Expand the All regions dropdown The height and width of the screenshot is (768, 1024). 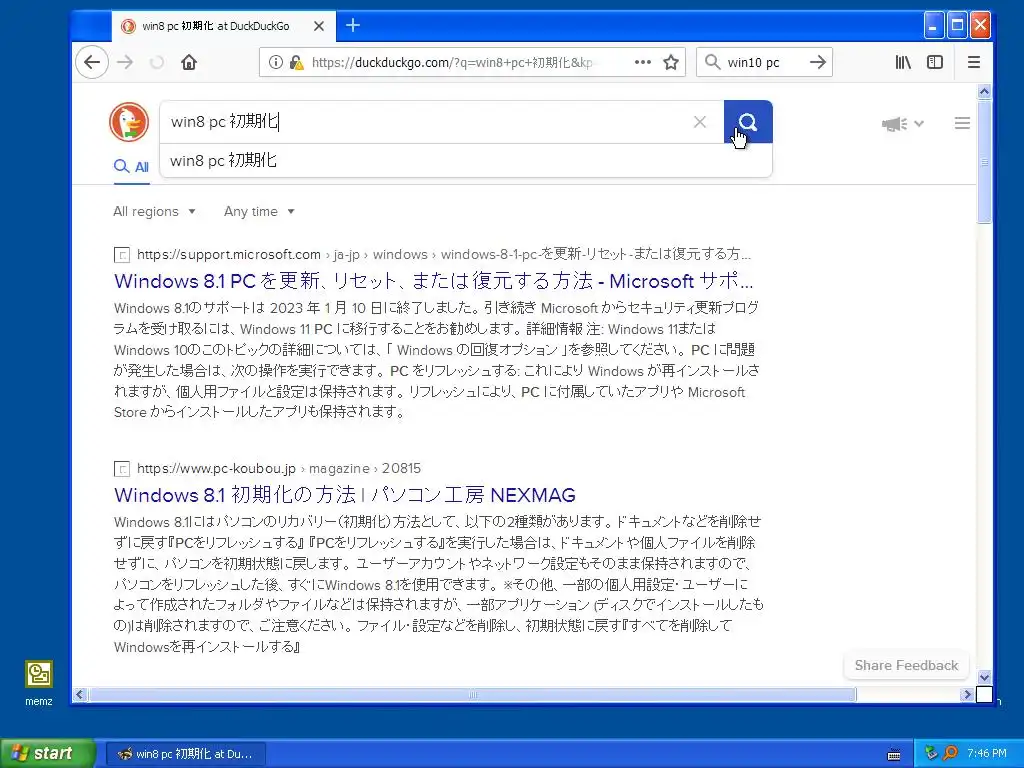tap(154, 212)
